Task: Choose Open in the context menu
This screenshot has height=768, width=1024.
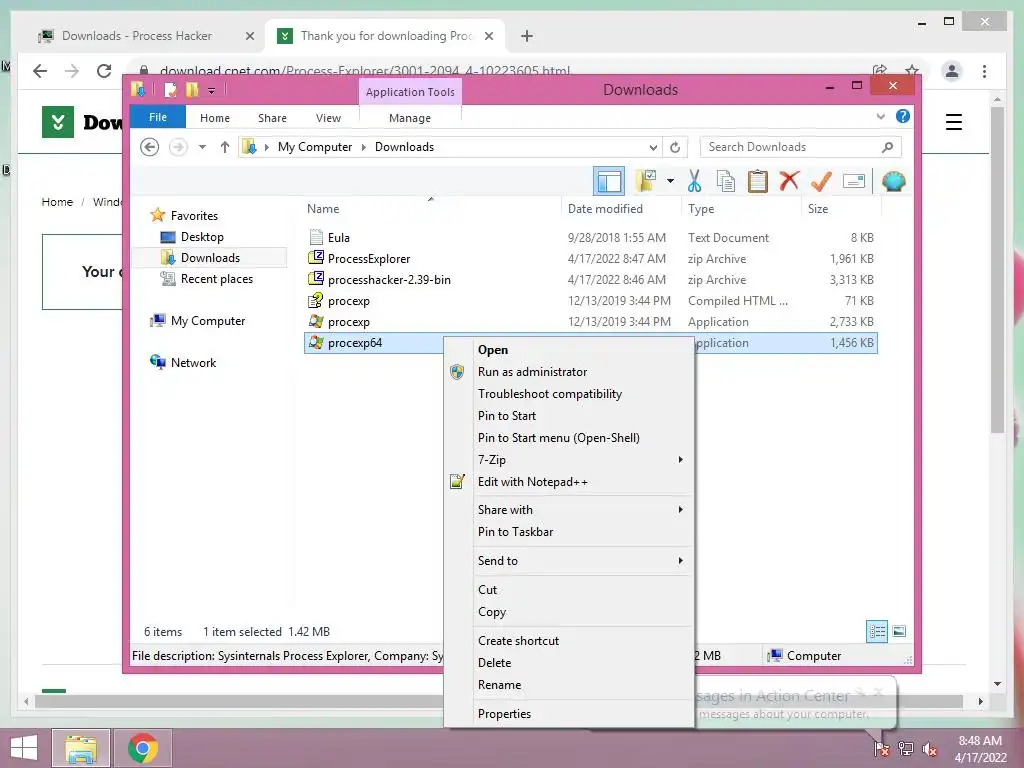Action: pos(492,350)
